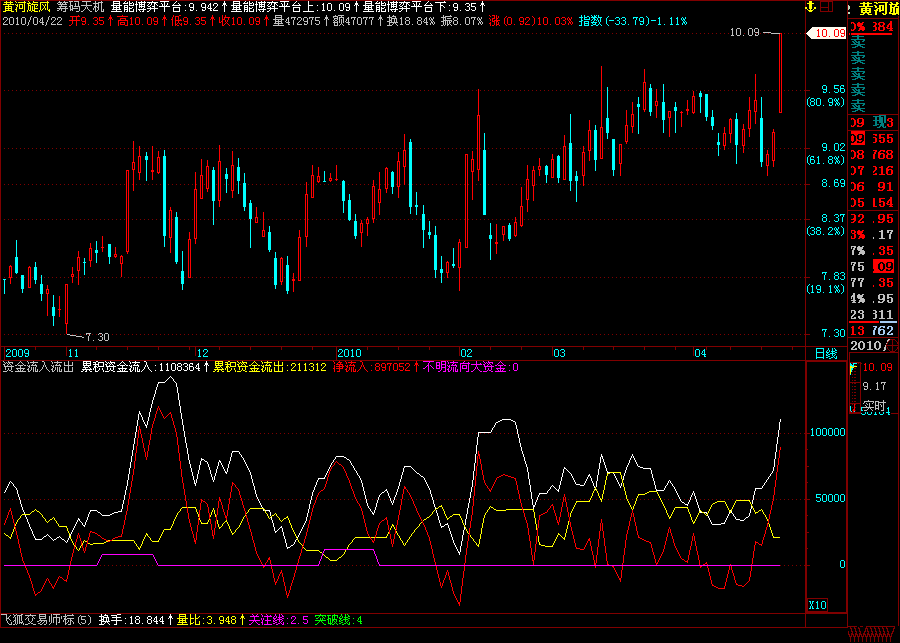The height and width of the screenshot is (643, 900).
Task: Click the vertical thermometer gauge beside 9.17
Action: point(853,388)
